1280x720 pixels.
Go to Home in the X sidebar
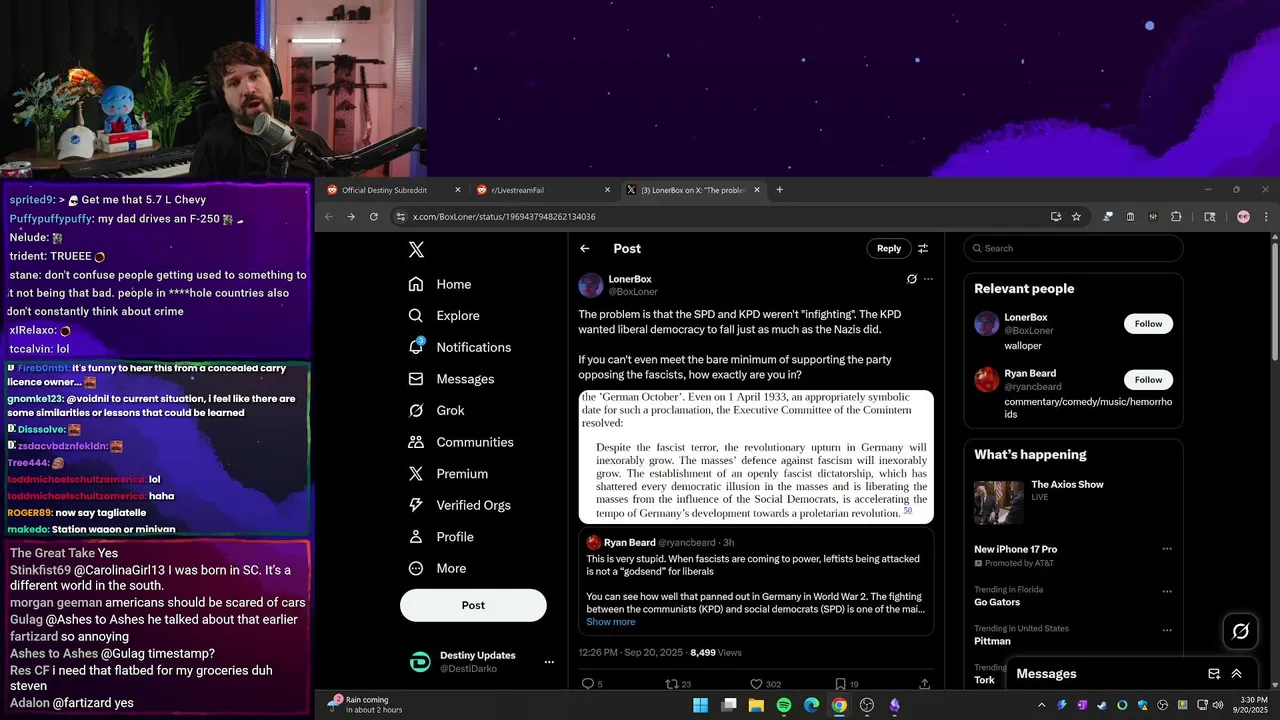click(x=440, y=284)
